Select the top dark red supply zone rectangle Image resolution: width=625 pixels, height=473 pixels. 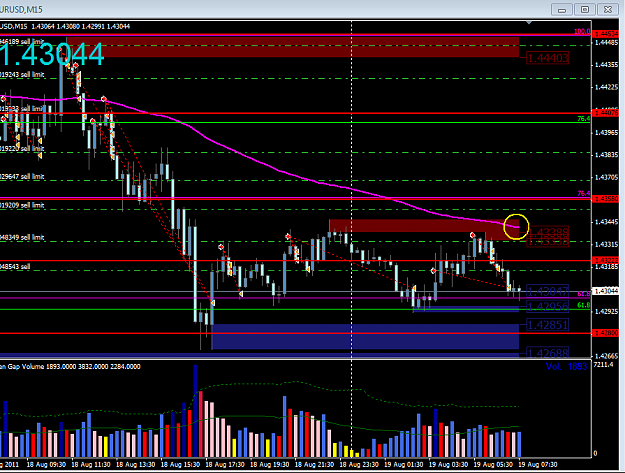click(x=293, y=47)
